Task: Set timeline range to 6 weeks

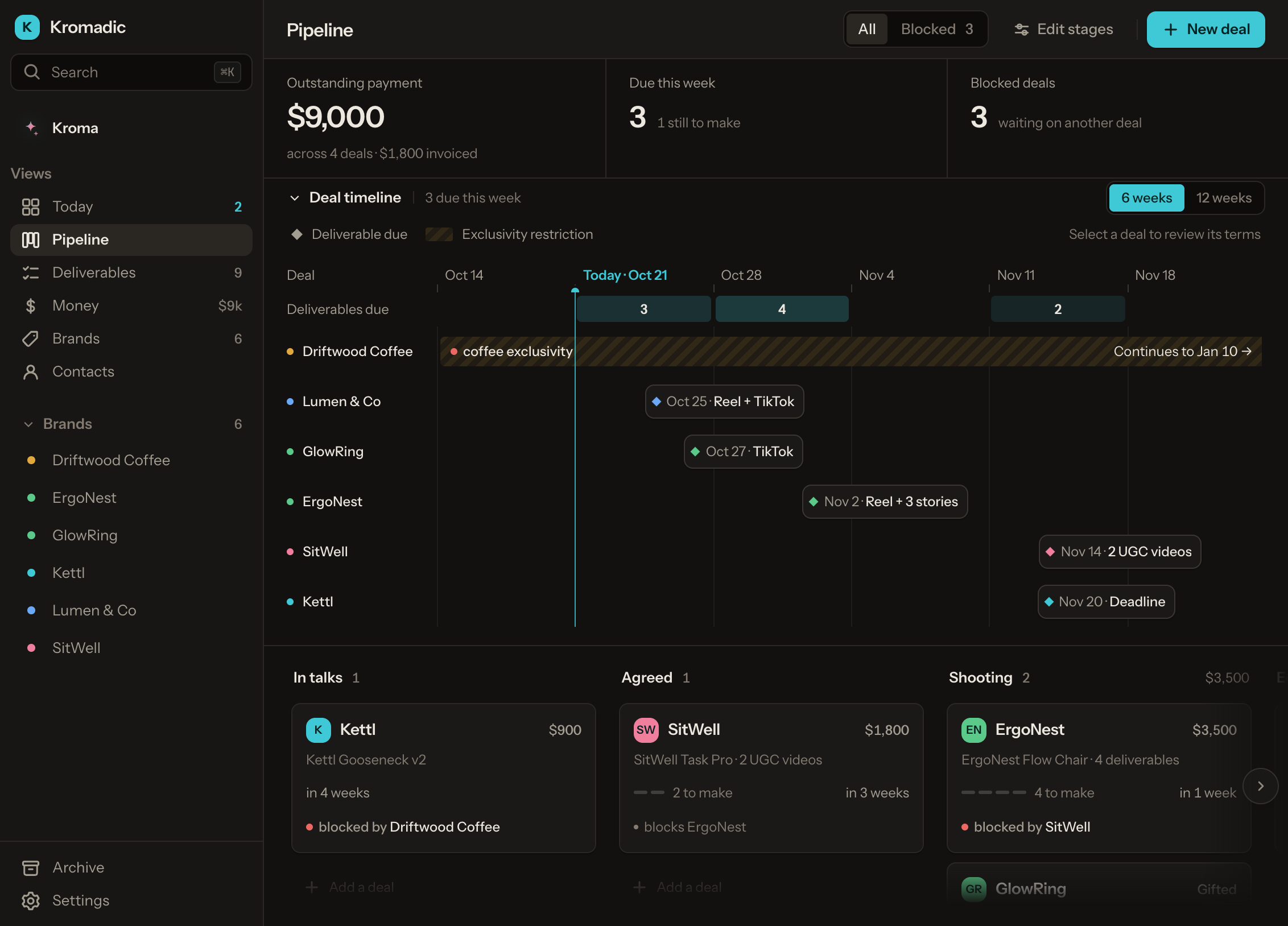Action: [1147, 198]
